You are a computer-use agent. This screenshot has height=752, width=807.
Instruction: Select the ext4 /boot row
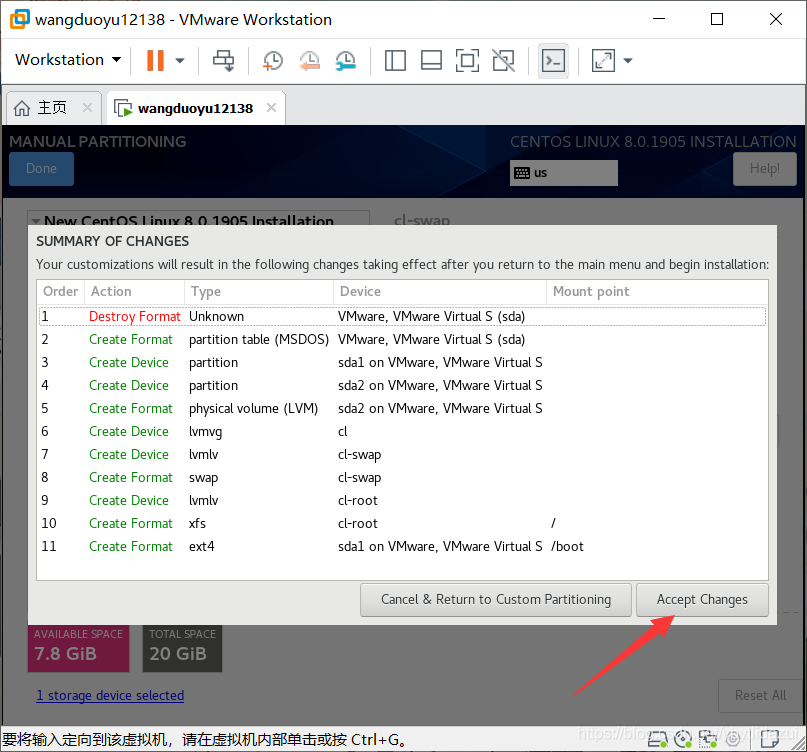[402, 546]
